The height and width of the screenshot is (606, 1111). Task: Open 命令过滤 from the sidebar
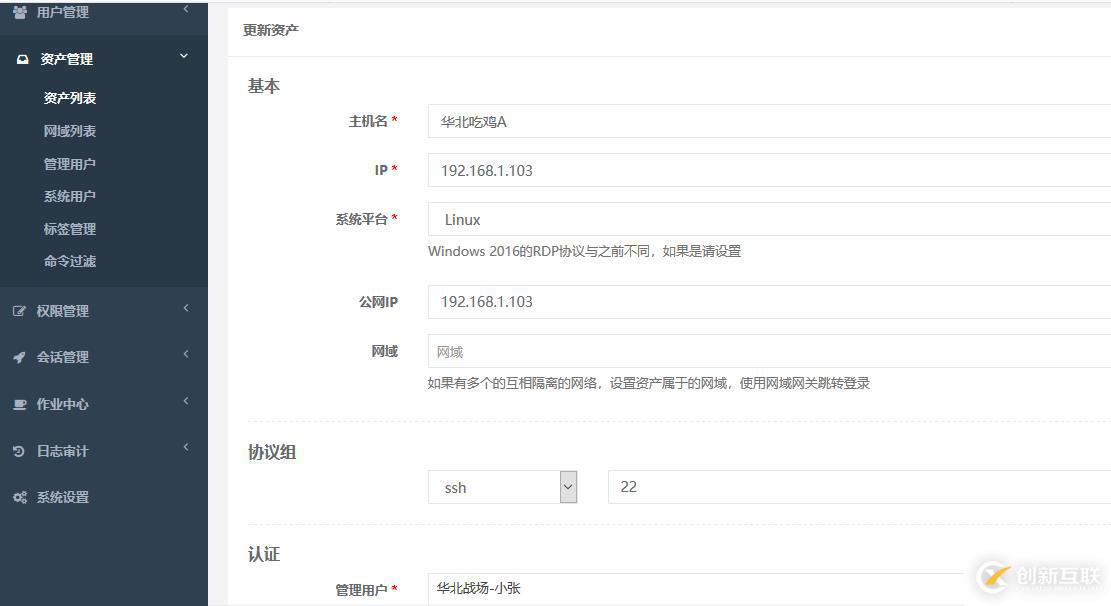point(68,261)
